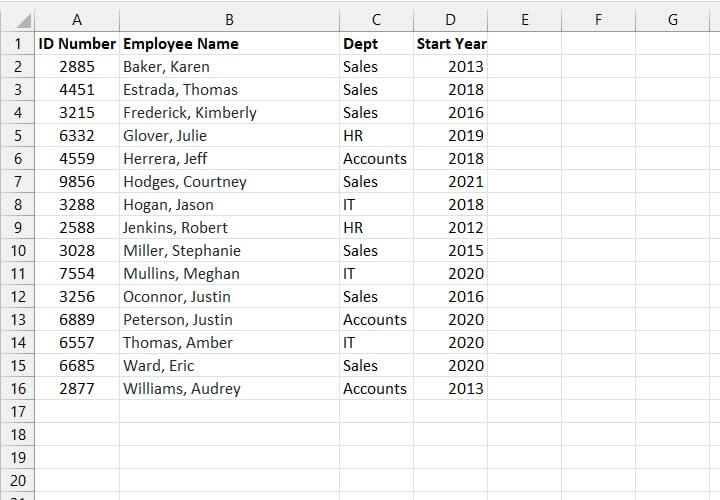Select row 17 header

[x=18, y=411]
